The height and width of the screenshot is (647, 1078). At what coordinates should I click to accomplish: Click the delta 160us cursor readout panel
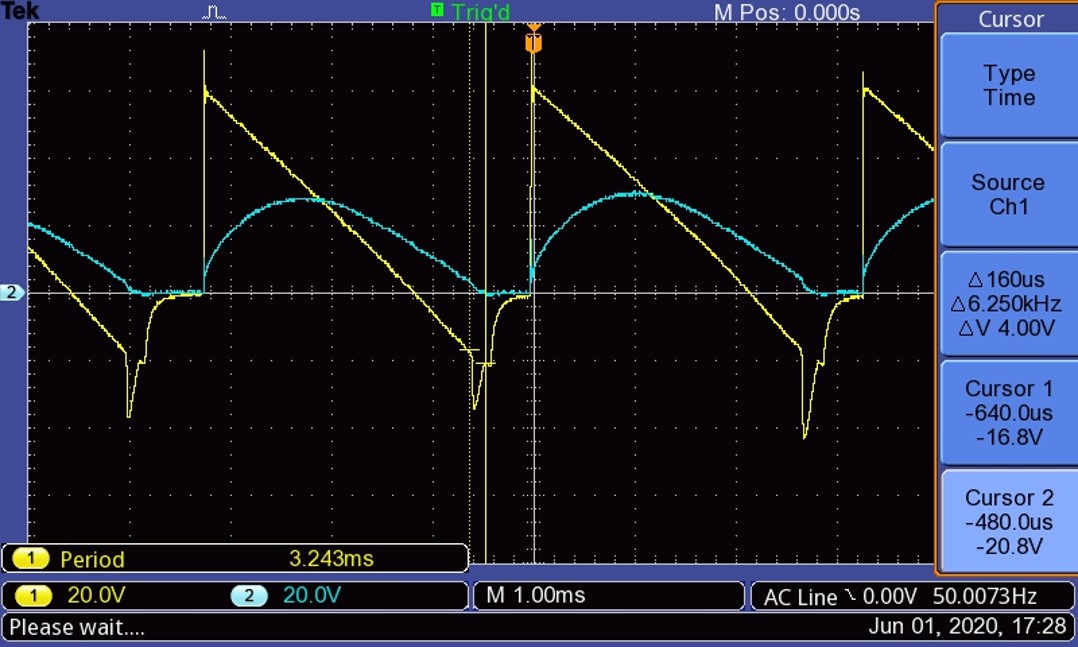pos(1008,304)
